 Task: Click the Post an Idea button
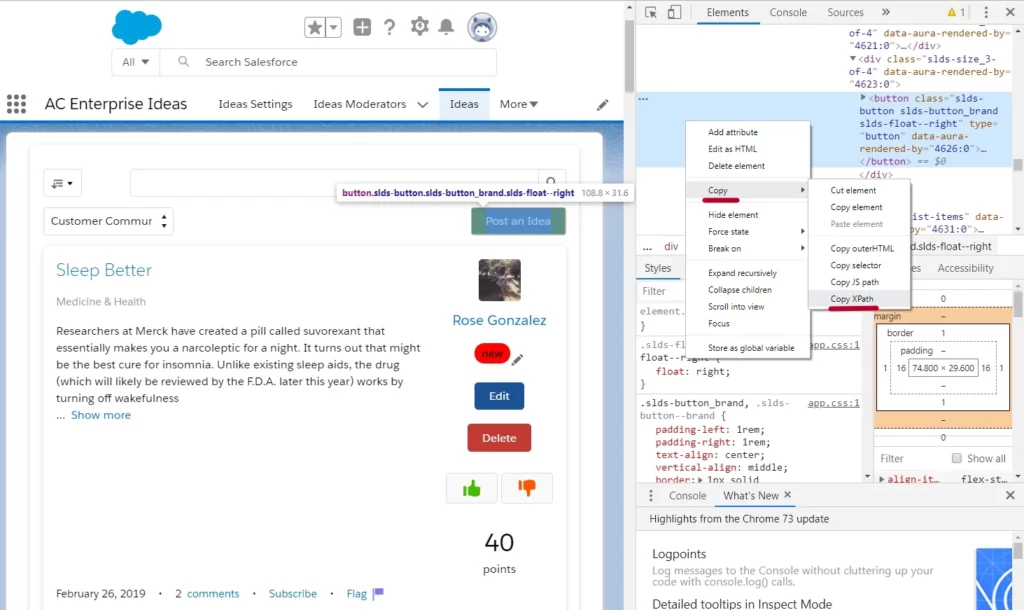(519, 221)
